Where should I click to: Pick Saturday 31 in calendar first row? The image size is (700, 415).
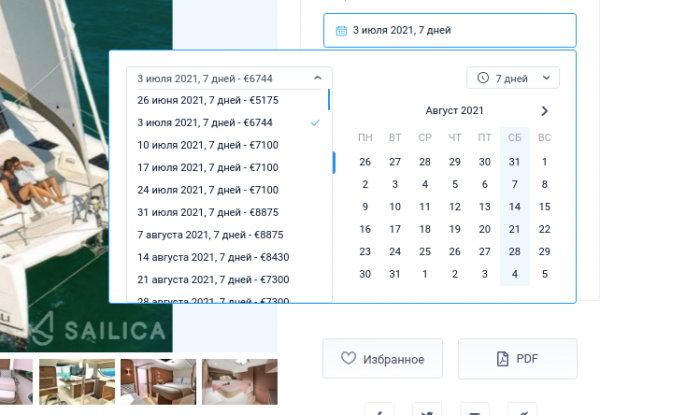coord(514,162)
